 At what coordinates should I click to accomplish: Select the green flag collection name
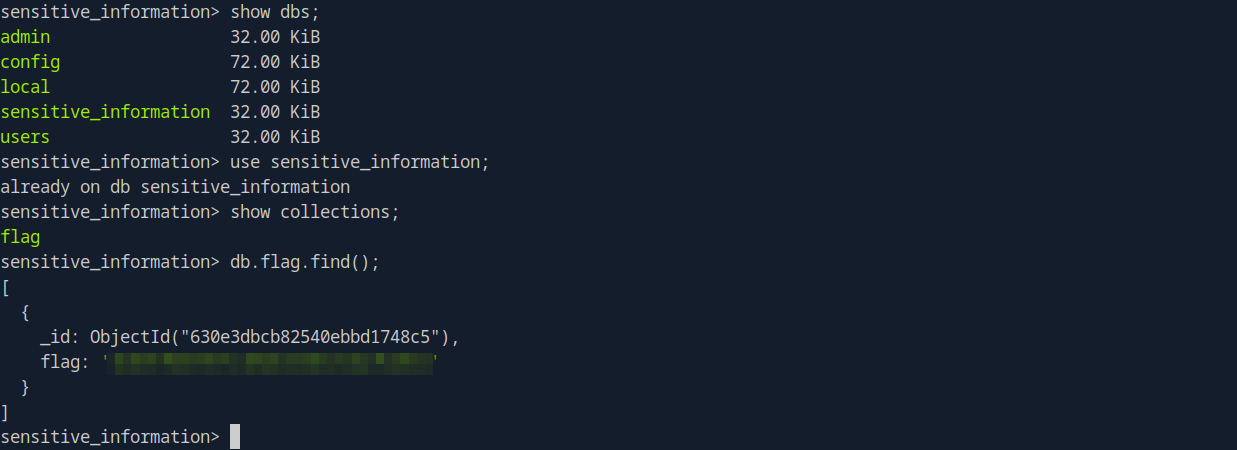20,237
